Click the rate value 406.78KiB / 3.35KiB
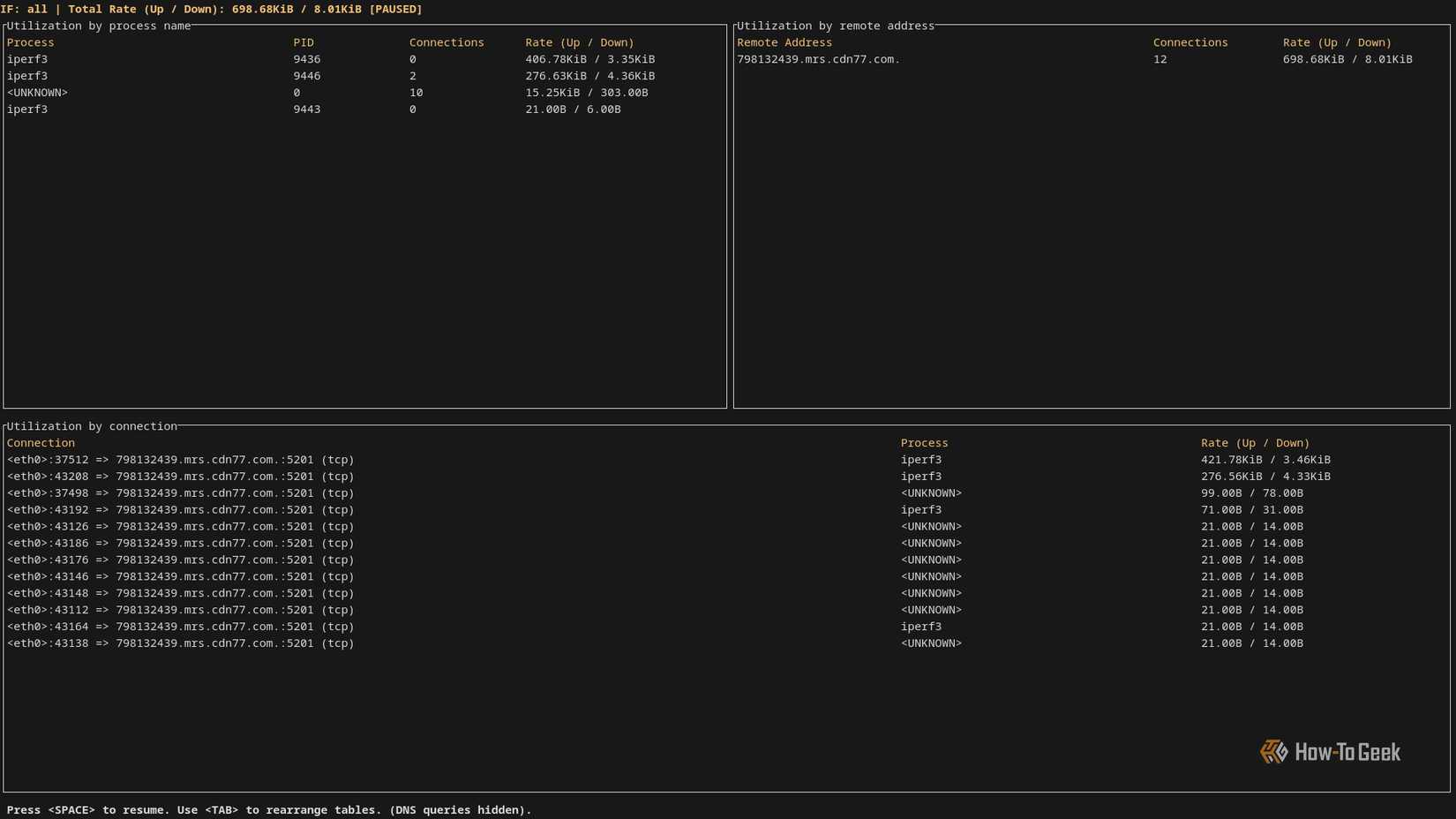This screenshot has height=819, width=1456. [x=590, y=59]
